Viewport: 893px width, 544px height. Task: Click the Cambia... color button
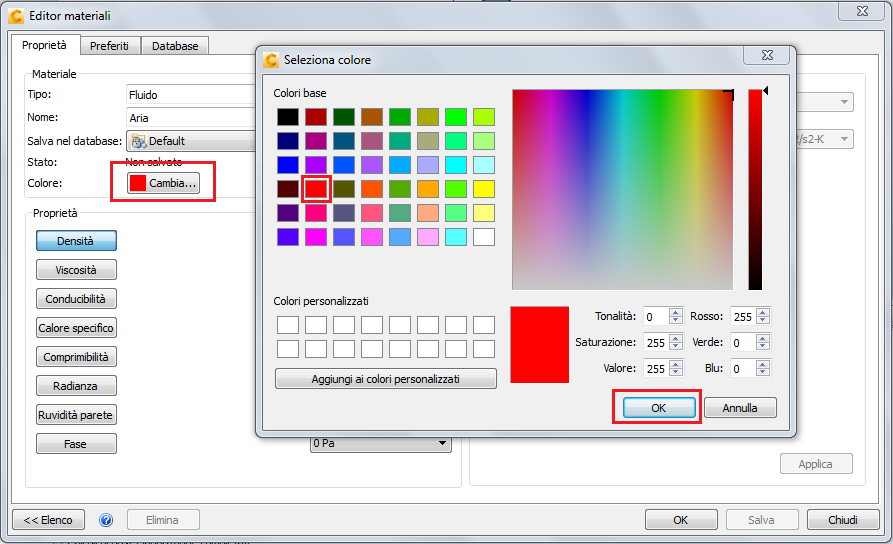tap(163, 183)
